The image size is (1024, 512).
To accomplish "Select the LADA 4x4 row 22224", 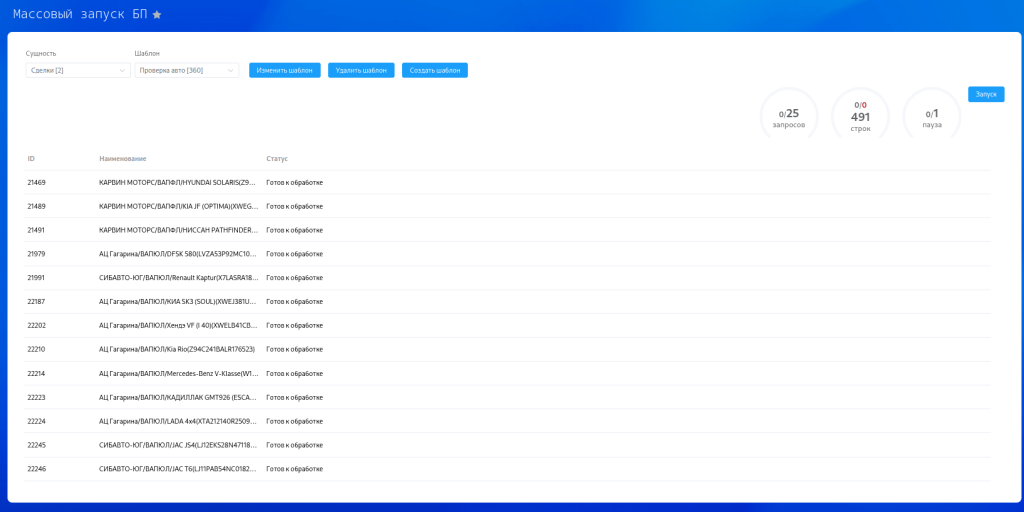I will 507,421.
